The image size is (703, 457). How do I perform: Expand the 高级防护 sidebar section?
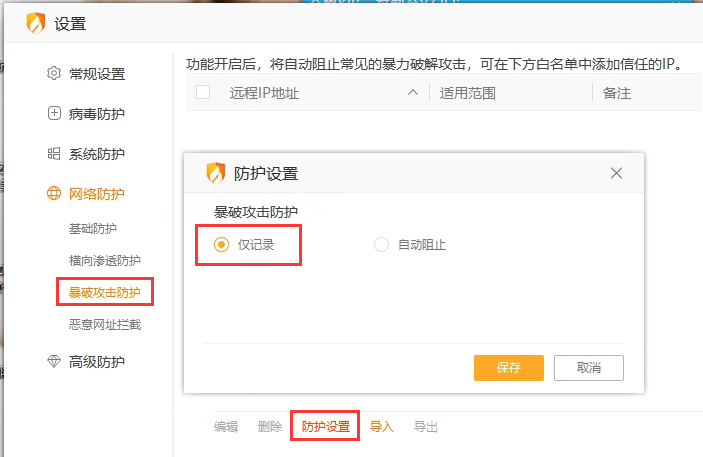click(x=97, y=362)
